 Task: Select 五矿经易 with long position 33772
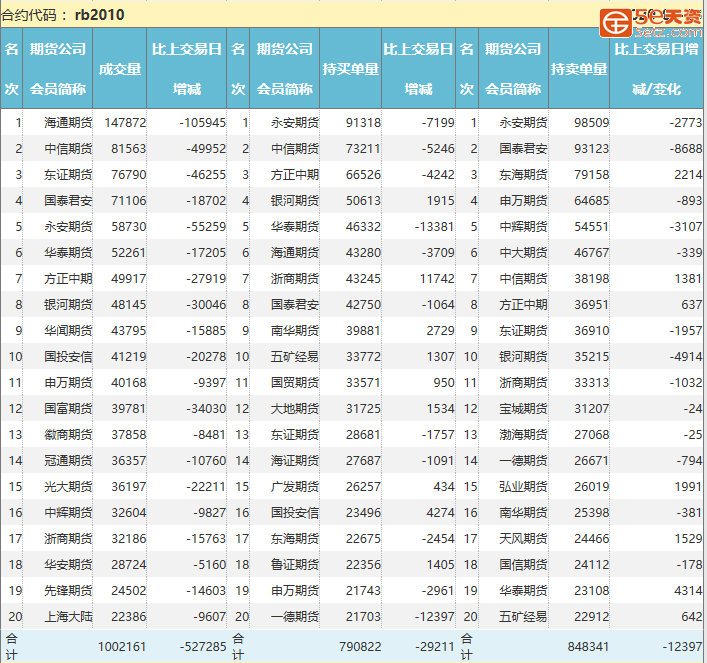point(295,357)
